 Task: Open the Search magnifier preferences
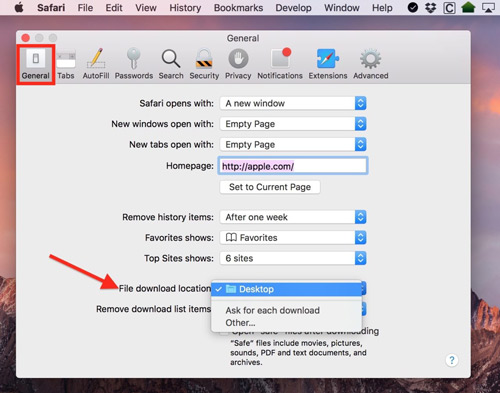pyautogui.click(x=171, y=64)
